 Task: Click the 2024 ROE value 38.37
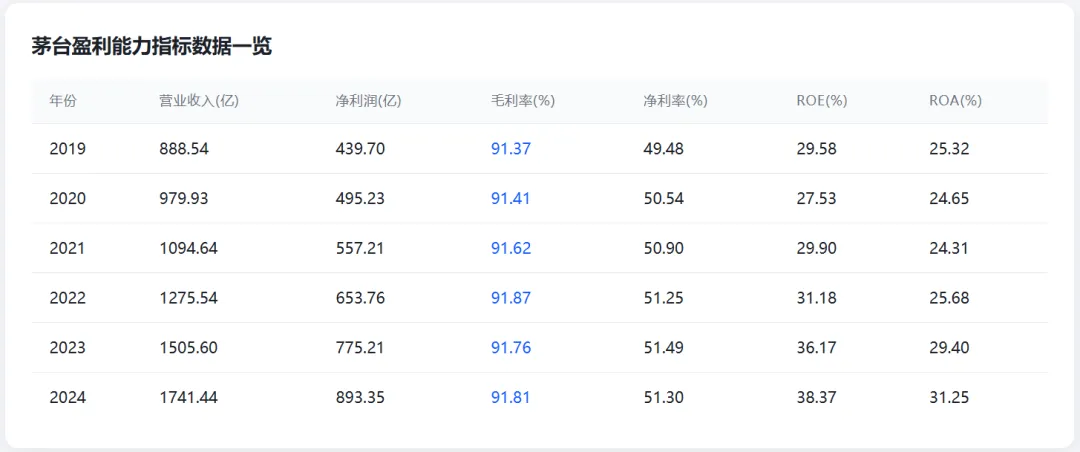(x=816, y=398)
